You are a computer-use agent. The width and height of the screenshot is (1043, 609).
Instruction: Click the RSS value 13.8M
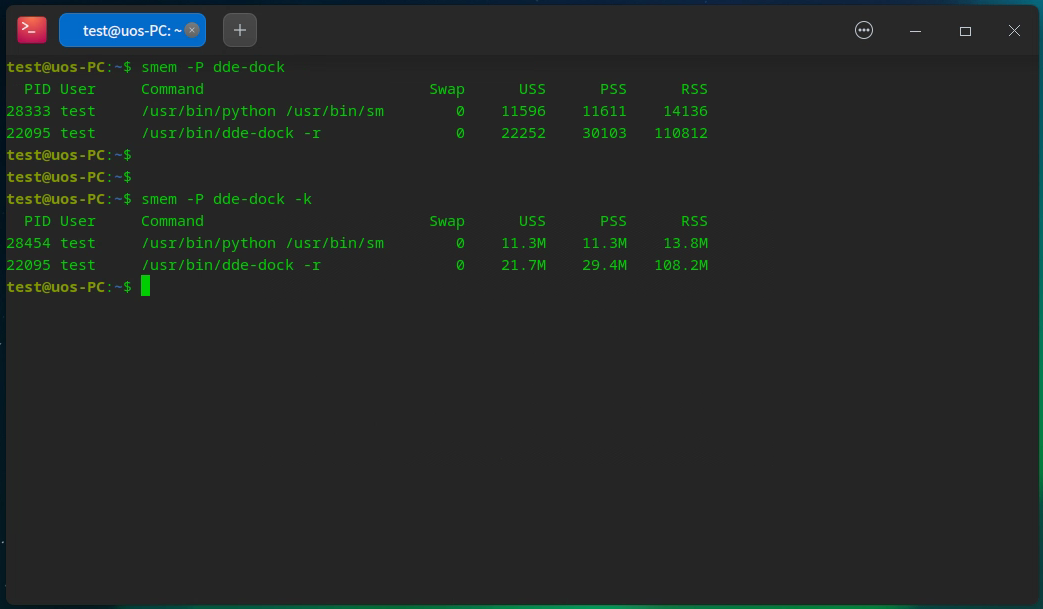685,243
